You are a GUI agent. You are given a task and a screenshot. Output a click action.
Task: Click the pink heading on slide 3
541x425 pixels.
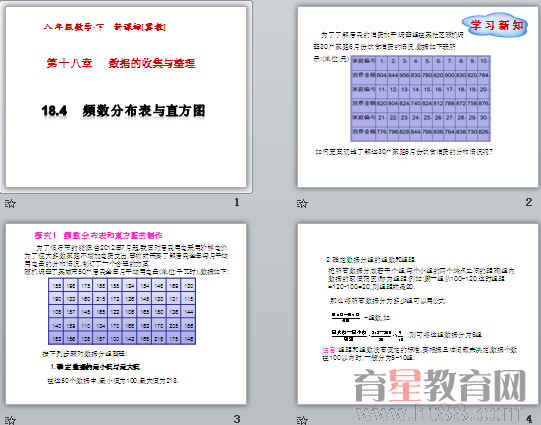coord(98,236)
